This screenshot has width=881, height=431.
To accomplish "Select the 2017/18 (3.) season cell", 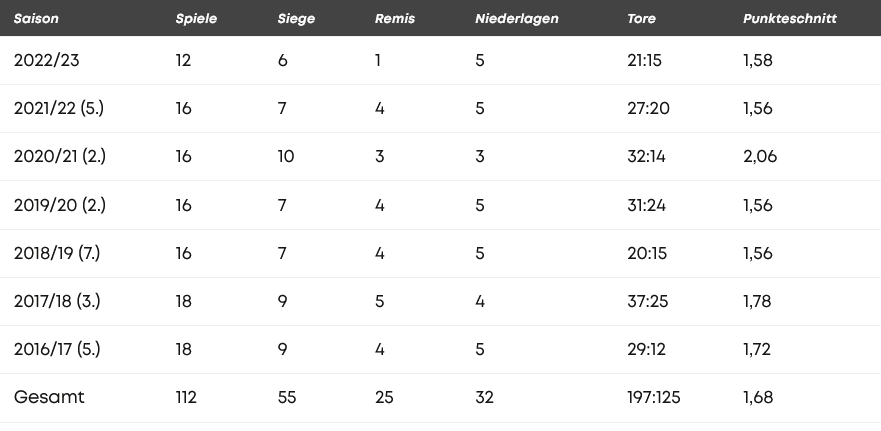I will click(x=57, y=301).
